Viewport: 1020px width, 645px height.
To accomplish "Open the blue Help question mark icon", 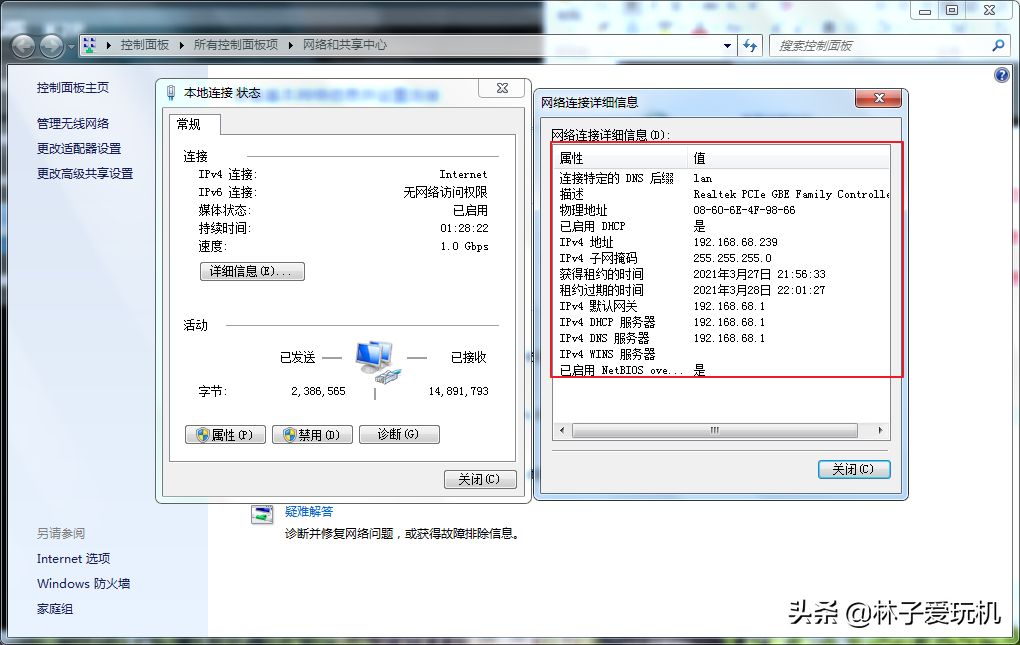I will [1002, 75].
